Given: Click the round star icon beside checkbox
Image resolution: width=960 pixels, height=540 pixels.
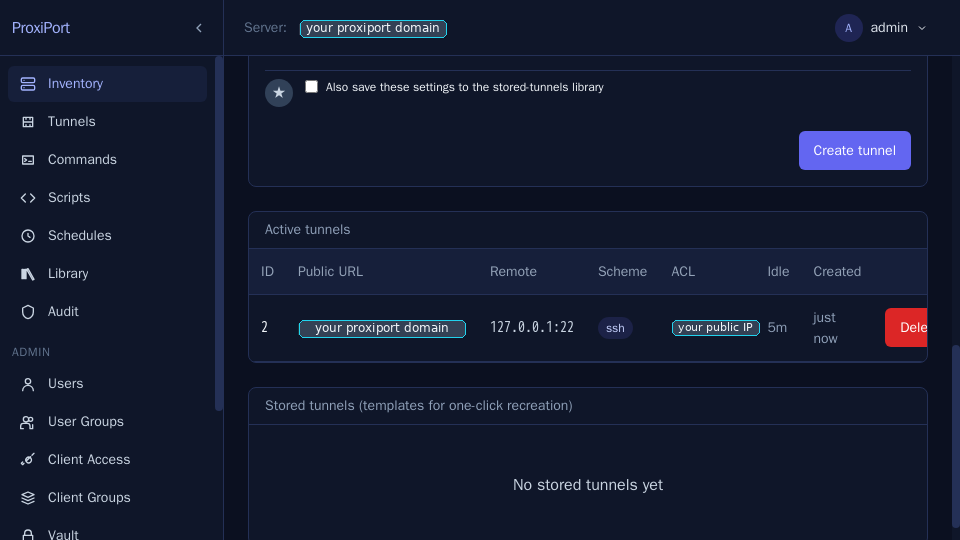Looking at the screenshot, I should pos(279,92).
